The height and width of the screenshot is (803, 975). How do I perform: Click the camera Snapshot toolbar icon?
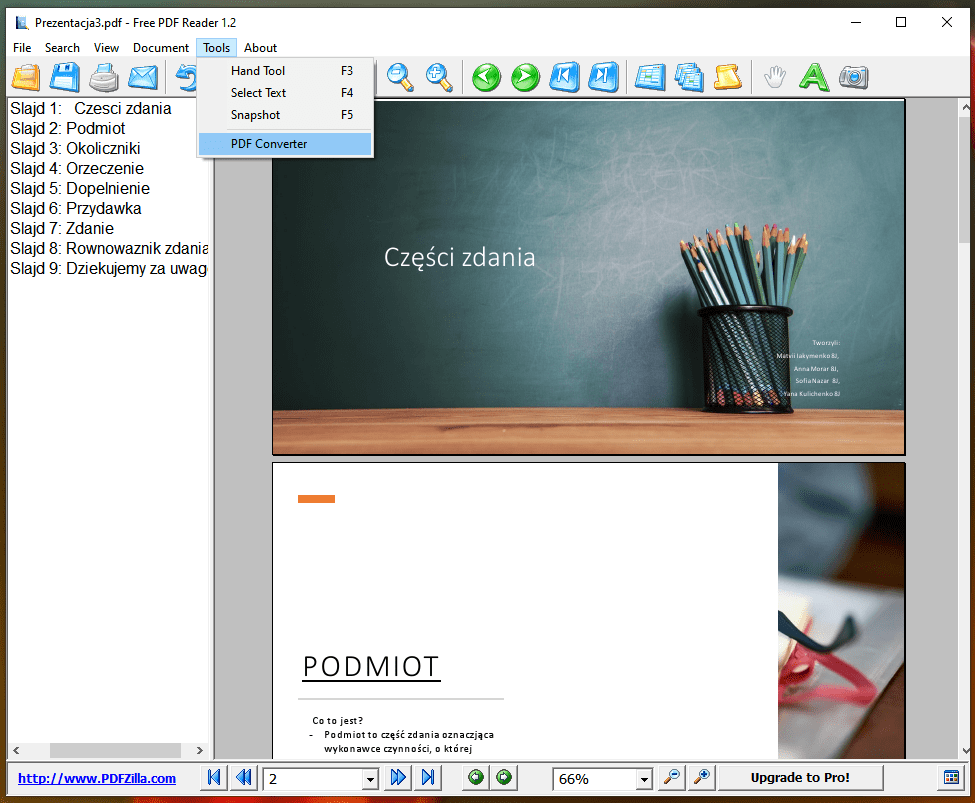853,78
